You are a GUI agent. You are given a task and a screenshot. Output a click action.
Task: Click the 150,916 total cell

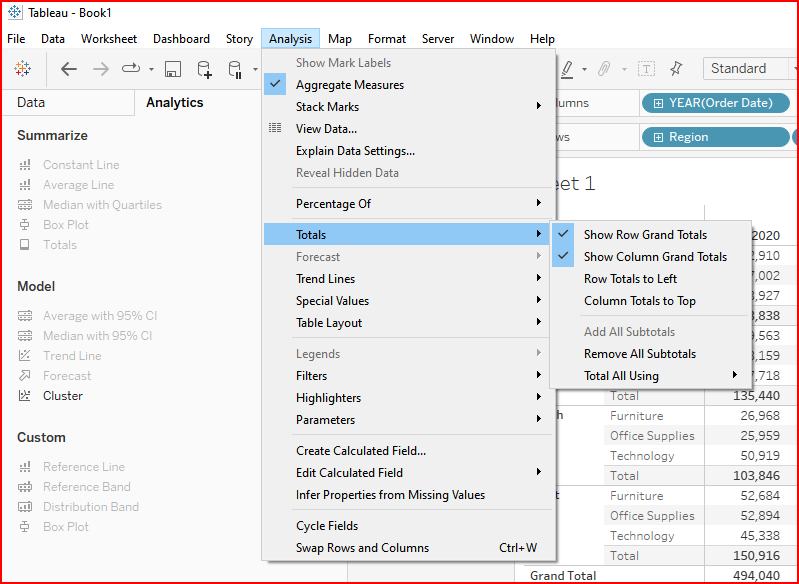click(756, 555)
